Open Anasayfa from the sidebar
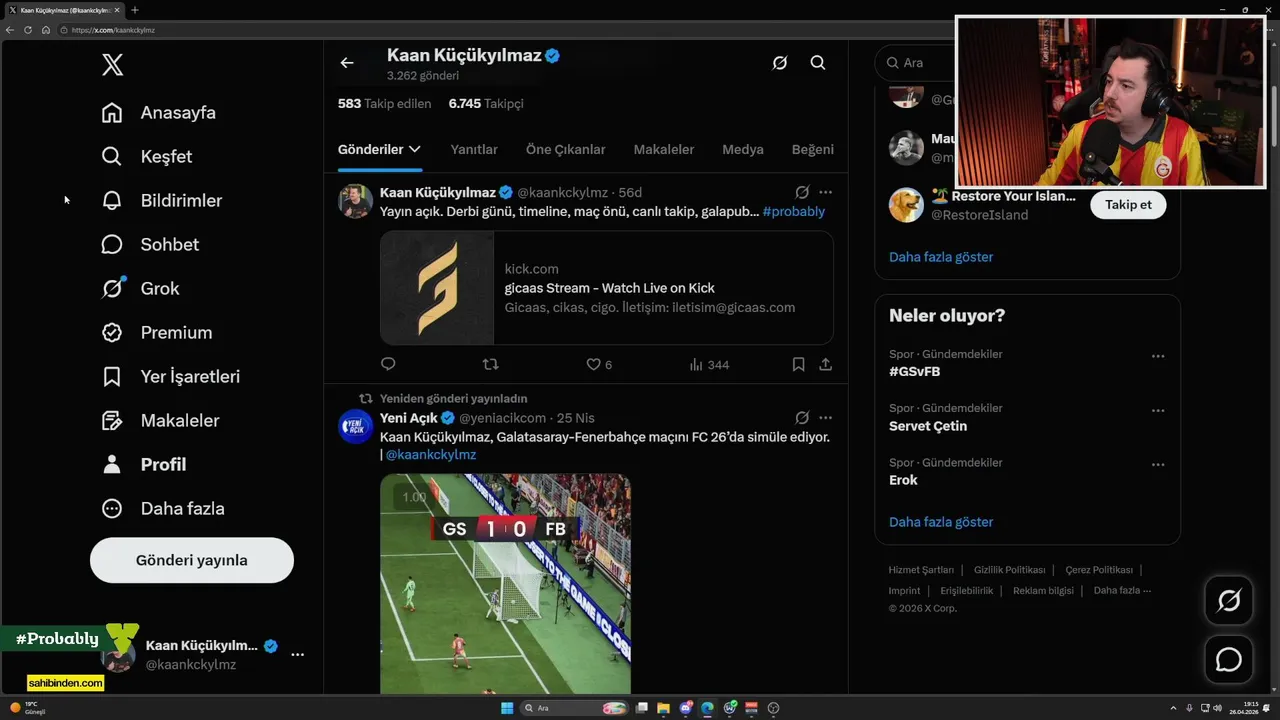The image size is (1280, 720). click(x=159, y=113)
